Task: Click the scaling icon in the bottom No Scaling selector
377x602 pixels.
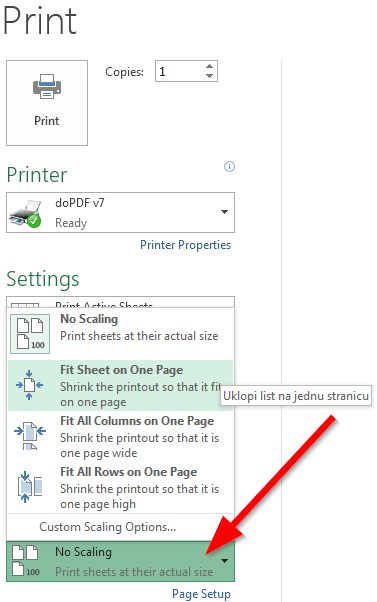Action: click(26, 561)
